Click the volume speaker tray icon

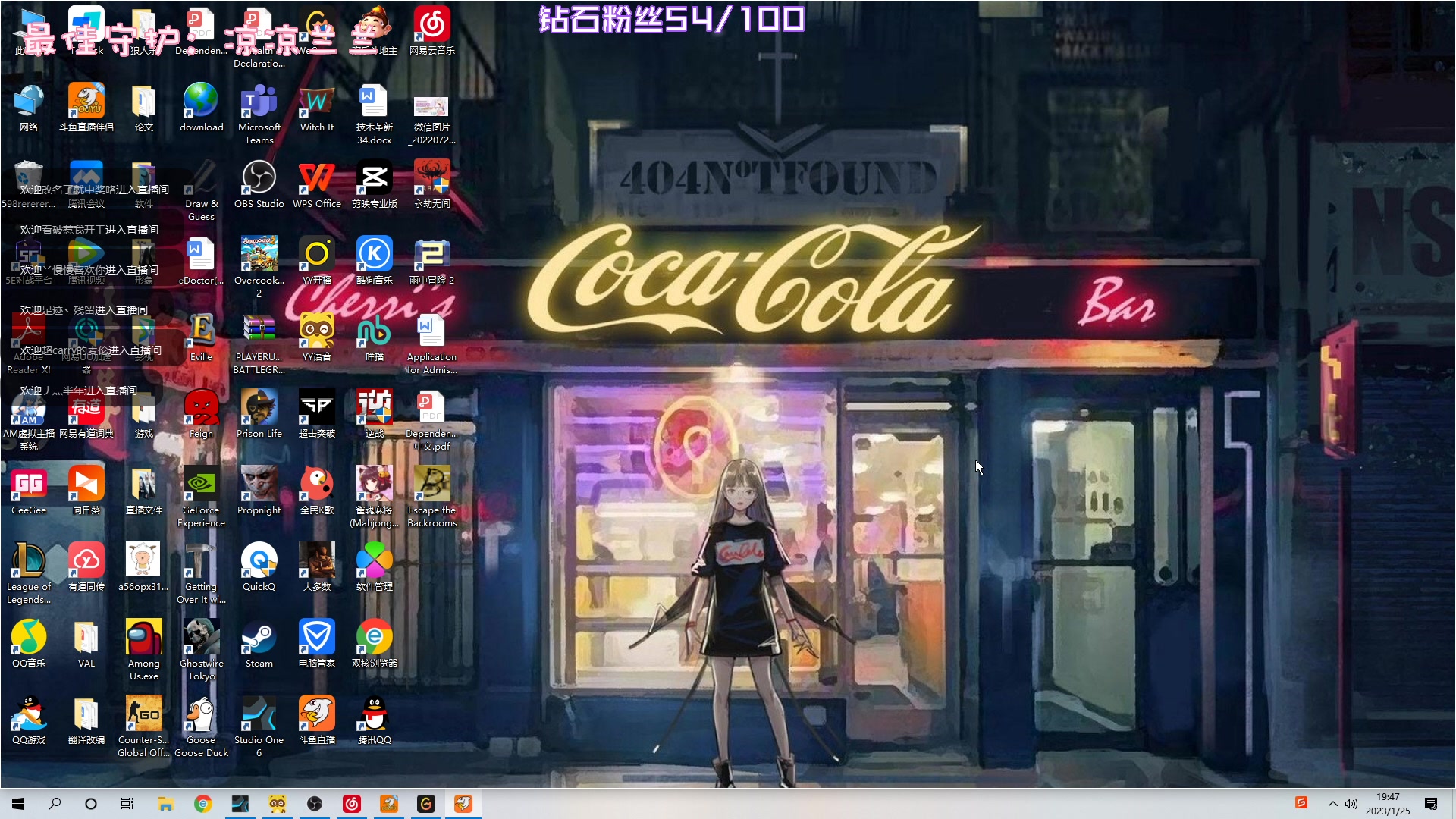[1351, 804]
